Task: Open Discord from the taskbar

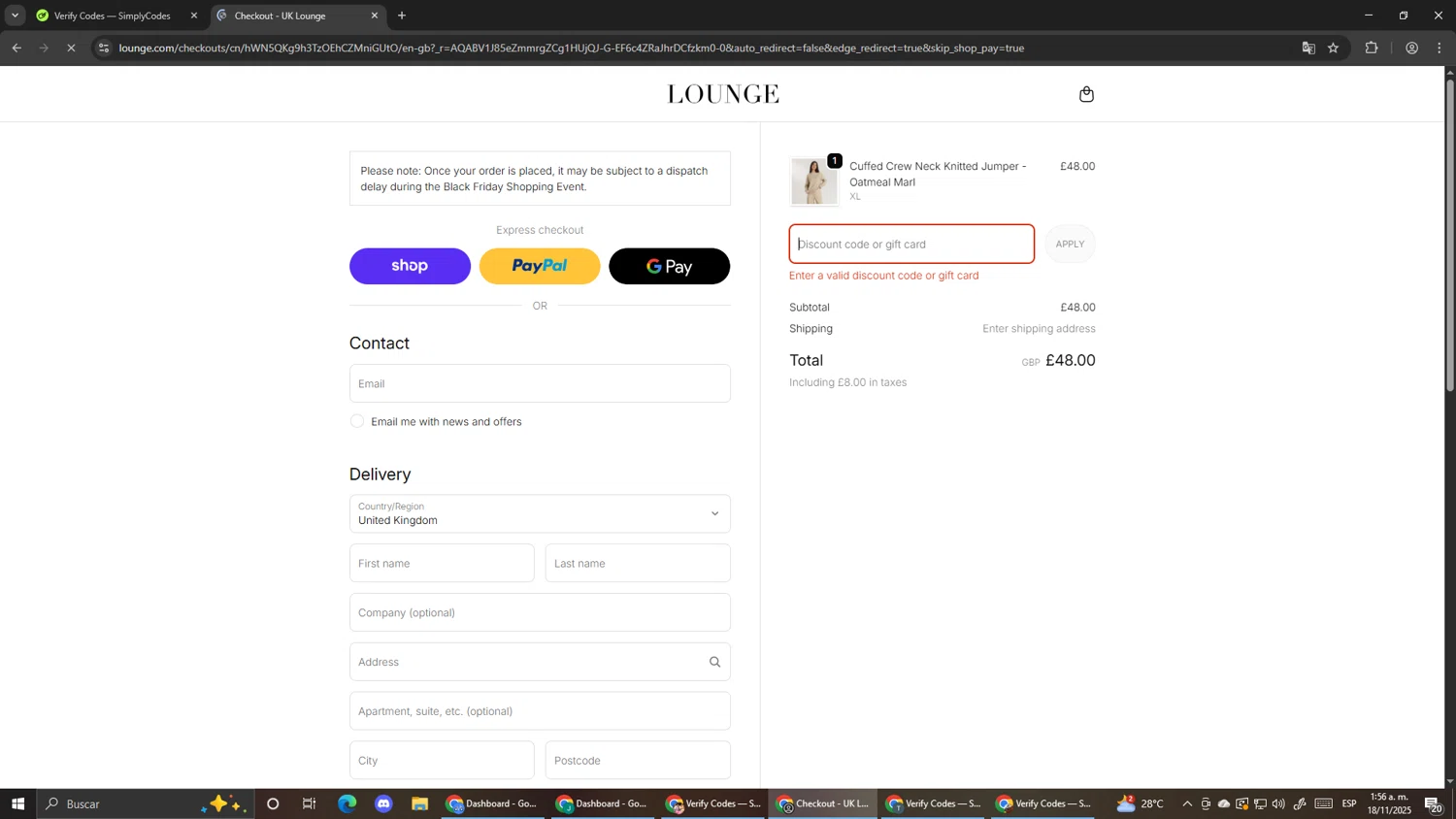Action: [383, 803]
